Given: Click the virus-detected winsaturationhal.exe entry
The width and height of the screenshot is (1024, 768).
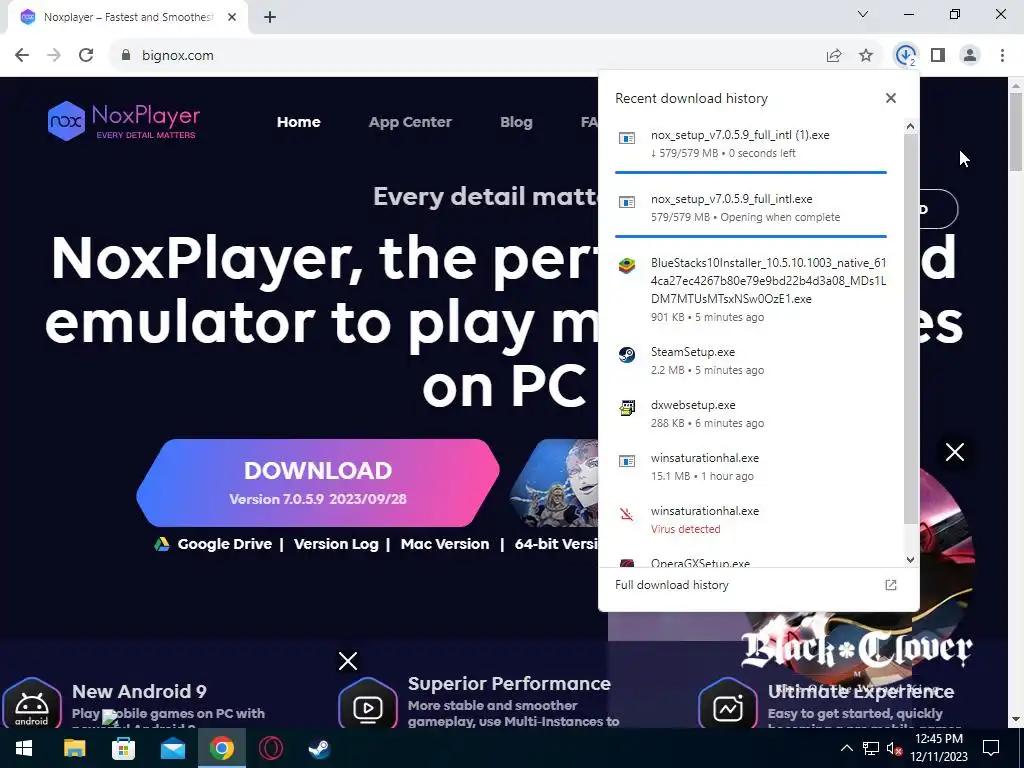Looking at the screenshot, I should (751, 519).
